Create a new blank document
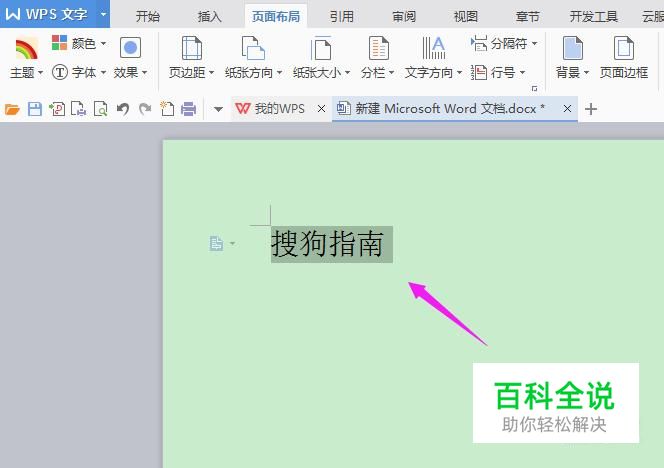Image resolution: width=664 pixels, height=468 pixels. (167, 109)
